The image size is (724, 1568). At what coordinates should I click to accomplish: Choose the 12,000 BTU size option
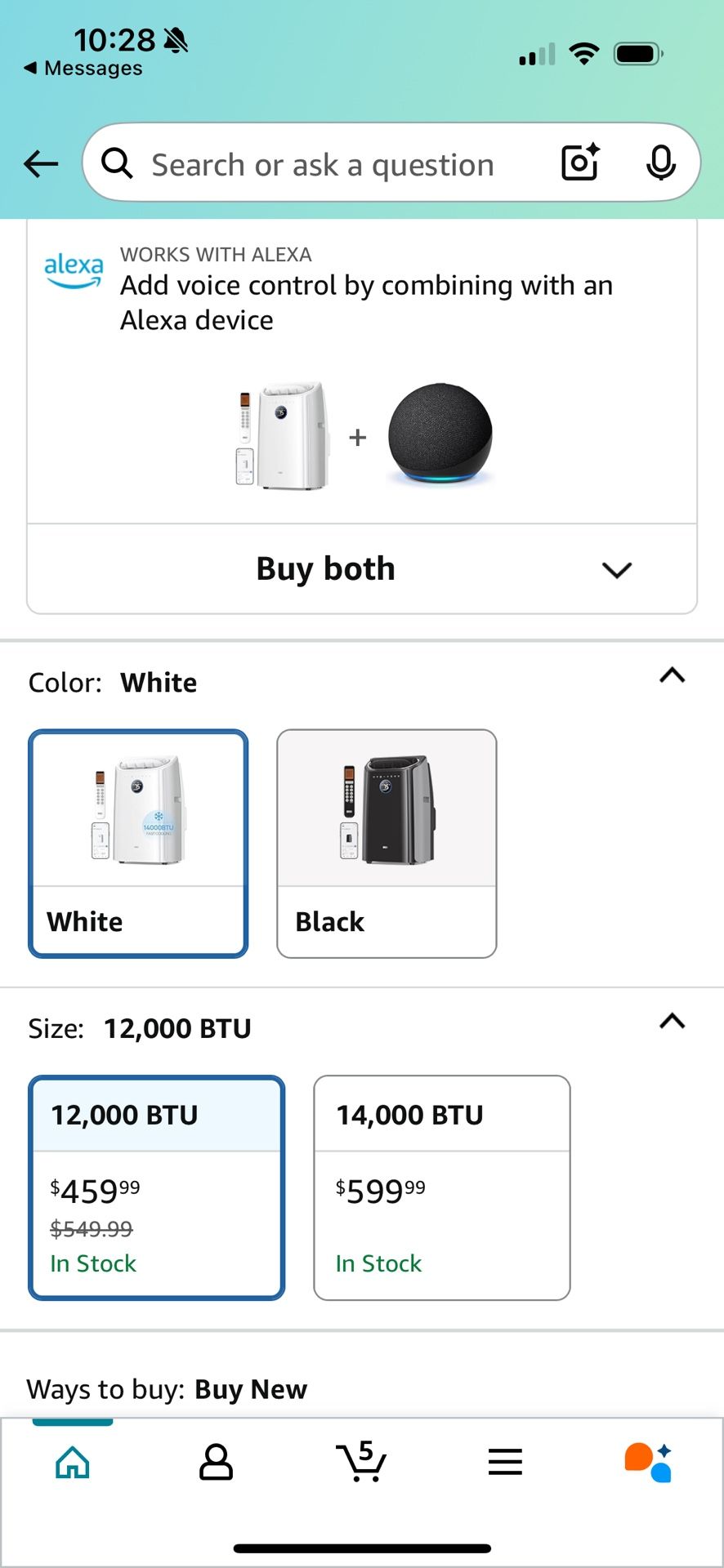(157, 1187)
